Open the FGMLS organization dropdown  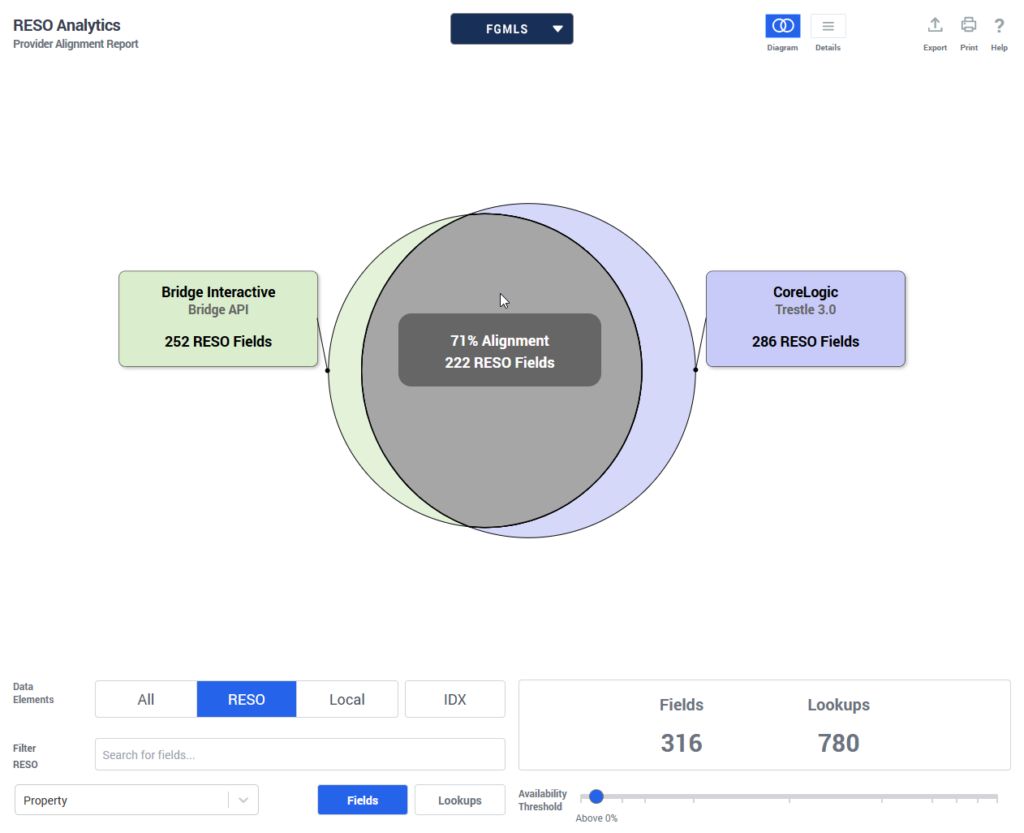pyautogui.click(x=511, y=29)
